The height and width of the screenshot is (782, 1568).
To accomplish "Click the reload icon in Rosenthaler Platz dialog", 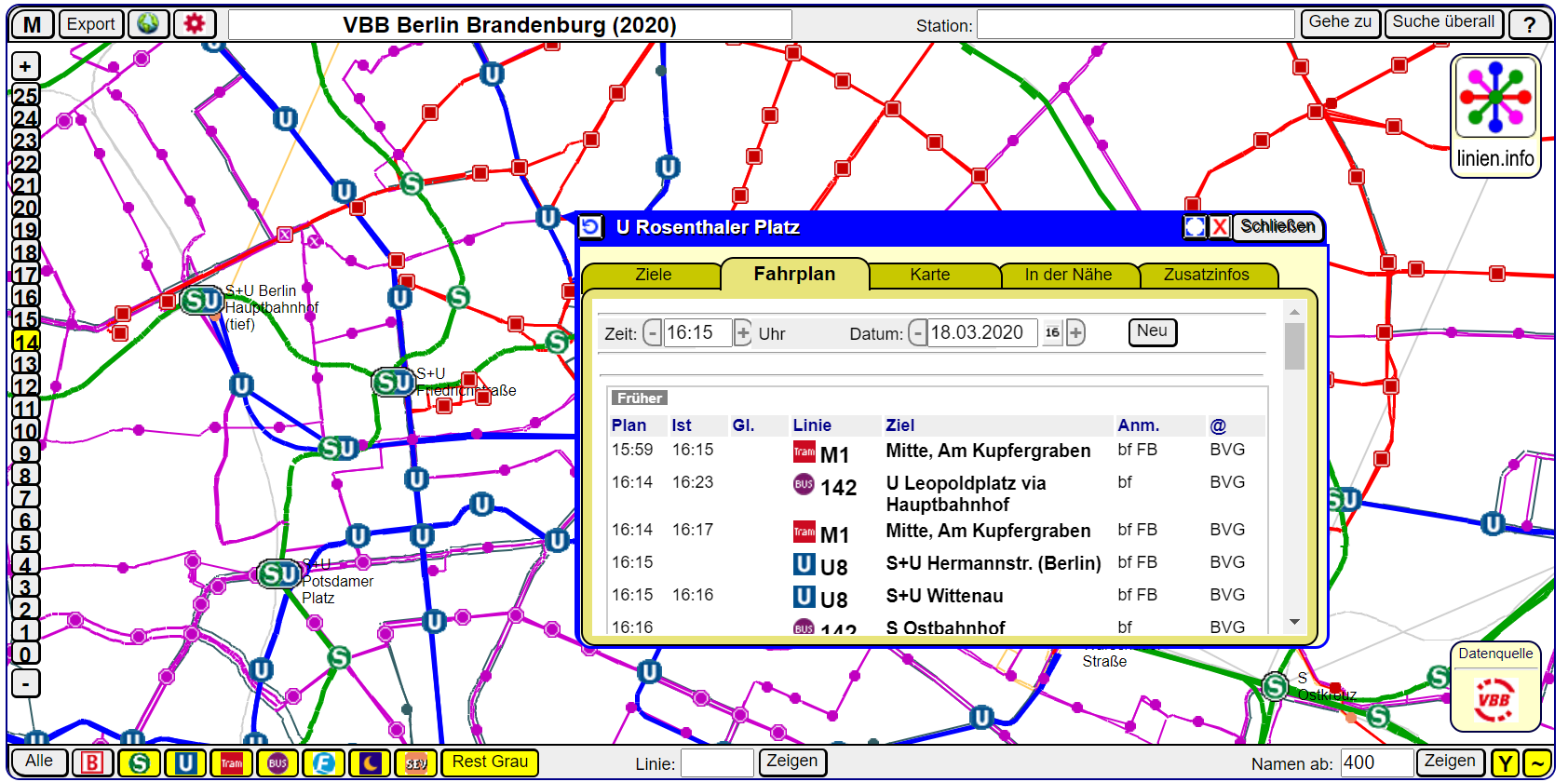I will pos(591,226).
